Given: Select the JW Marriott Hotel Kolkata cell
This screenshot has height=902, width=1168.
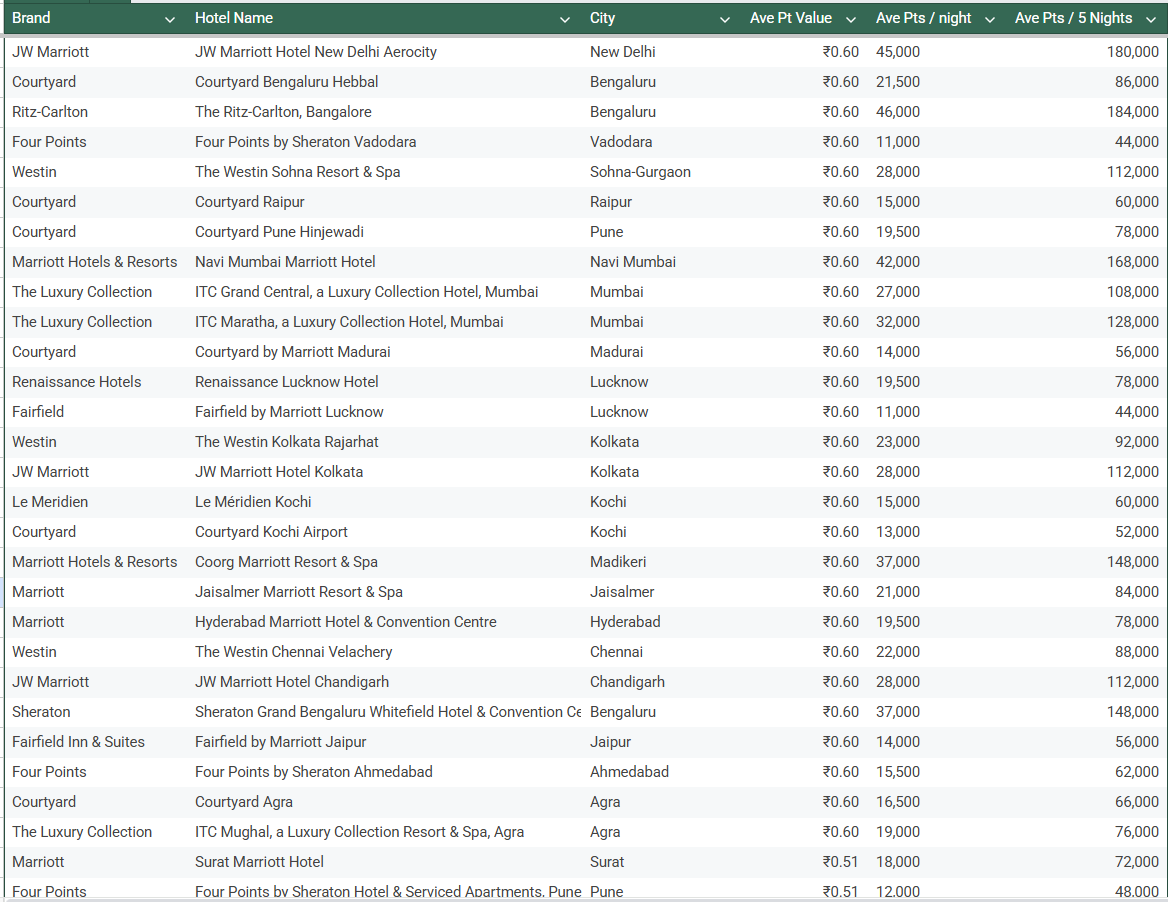Looking at the screenshot, I should (384, 472).
